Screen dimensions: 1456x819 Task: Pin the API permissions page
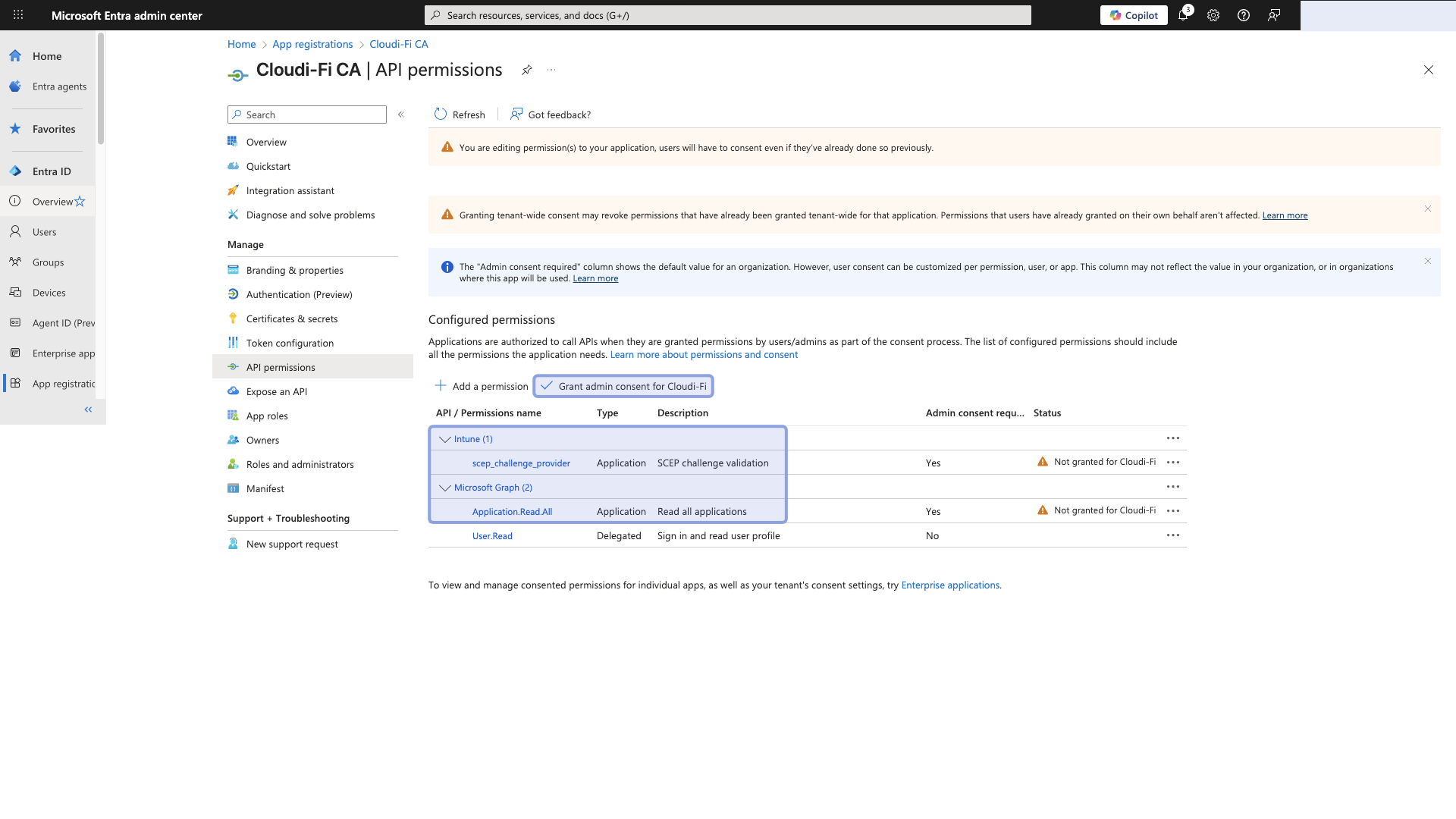tap(527, 70)
